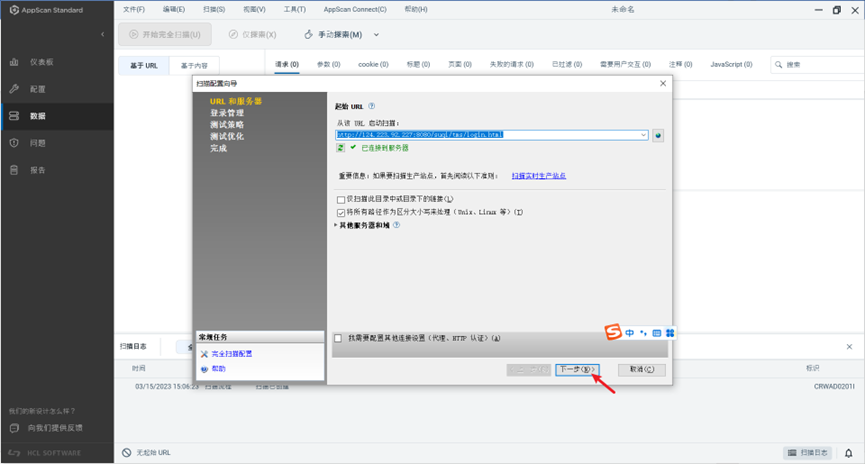Check 我需要配置其他连接设置 checkbox
The width and height of the screenshot is (865, 464).
click(338, 338)
